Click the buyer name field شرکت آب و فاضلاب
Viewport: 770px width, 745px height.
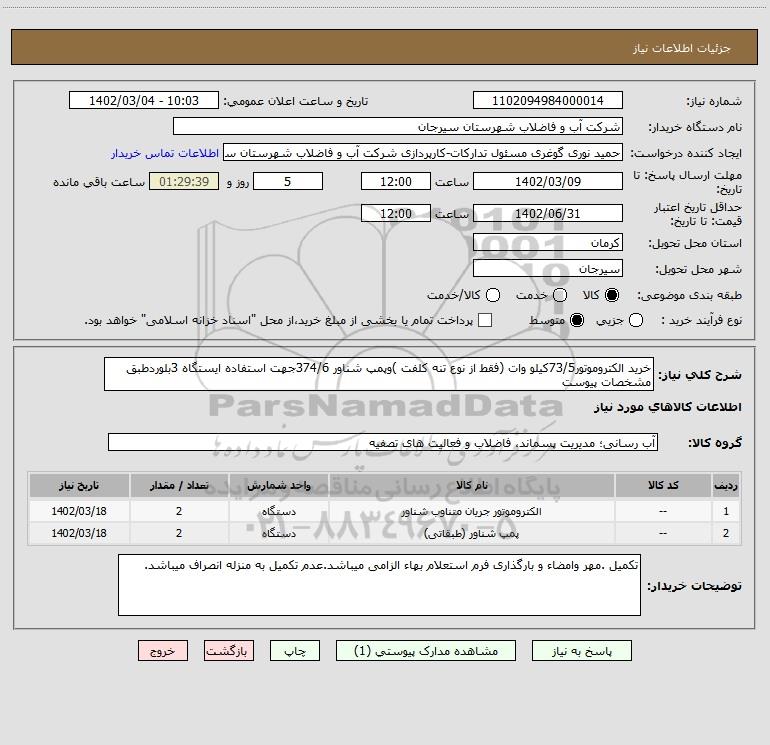click(x=398, y=126)
